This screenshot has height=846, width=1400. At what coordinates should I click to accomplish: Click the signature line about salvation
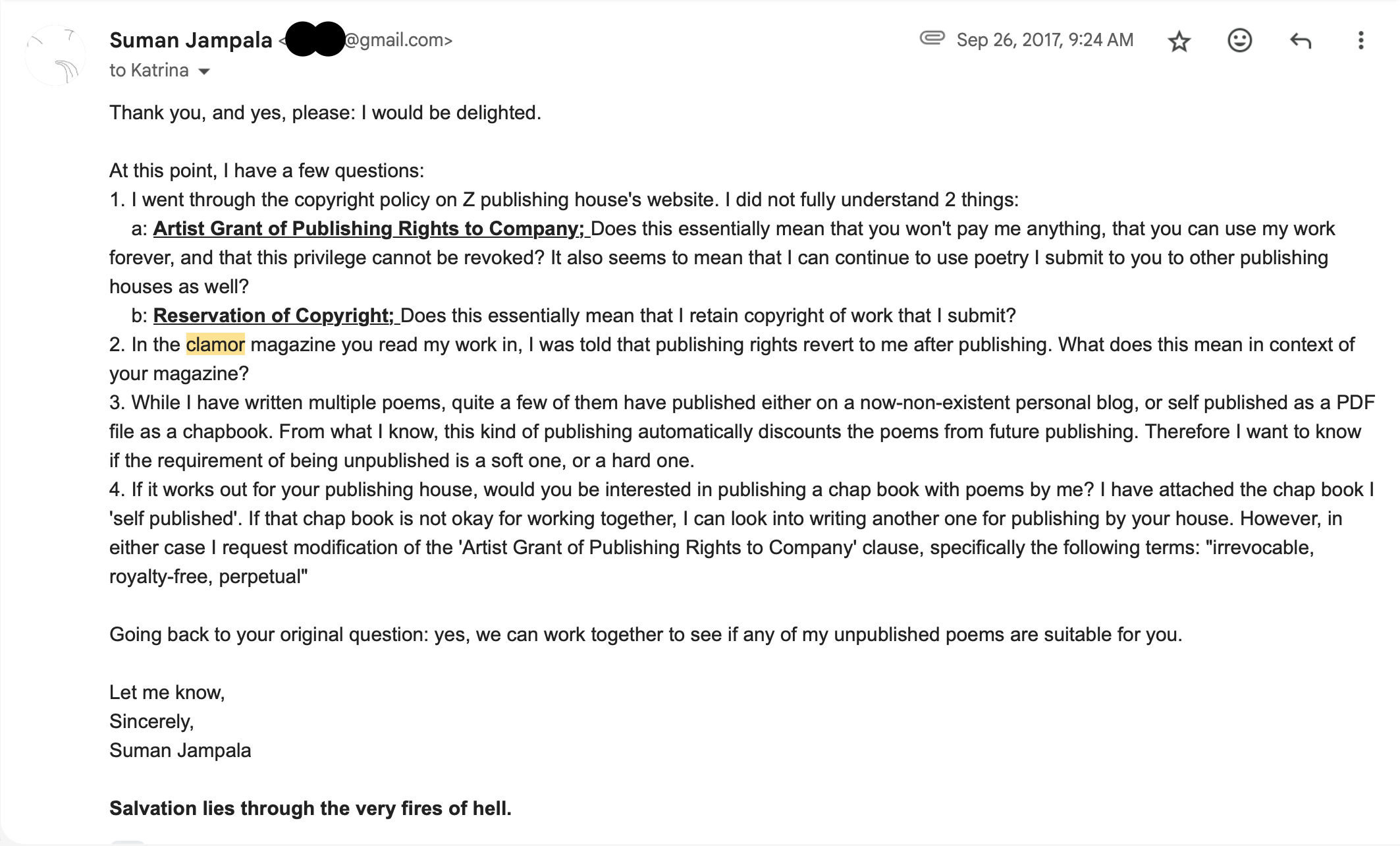(x=310, y=808)
